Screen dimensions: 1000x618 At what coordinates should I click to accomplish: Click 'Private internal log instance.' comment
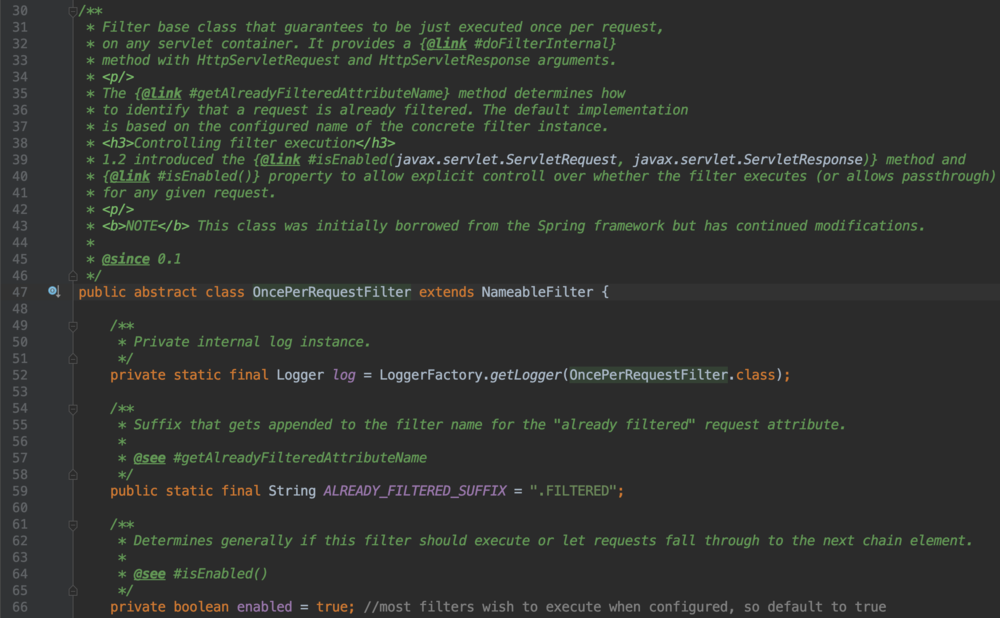(252, 342)
